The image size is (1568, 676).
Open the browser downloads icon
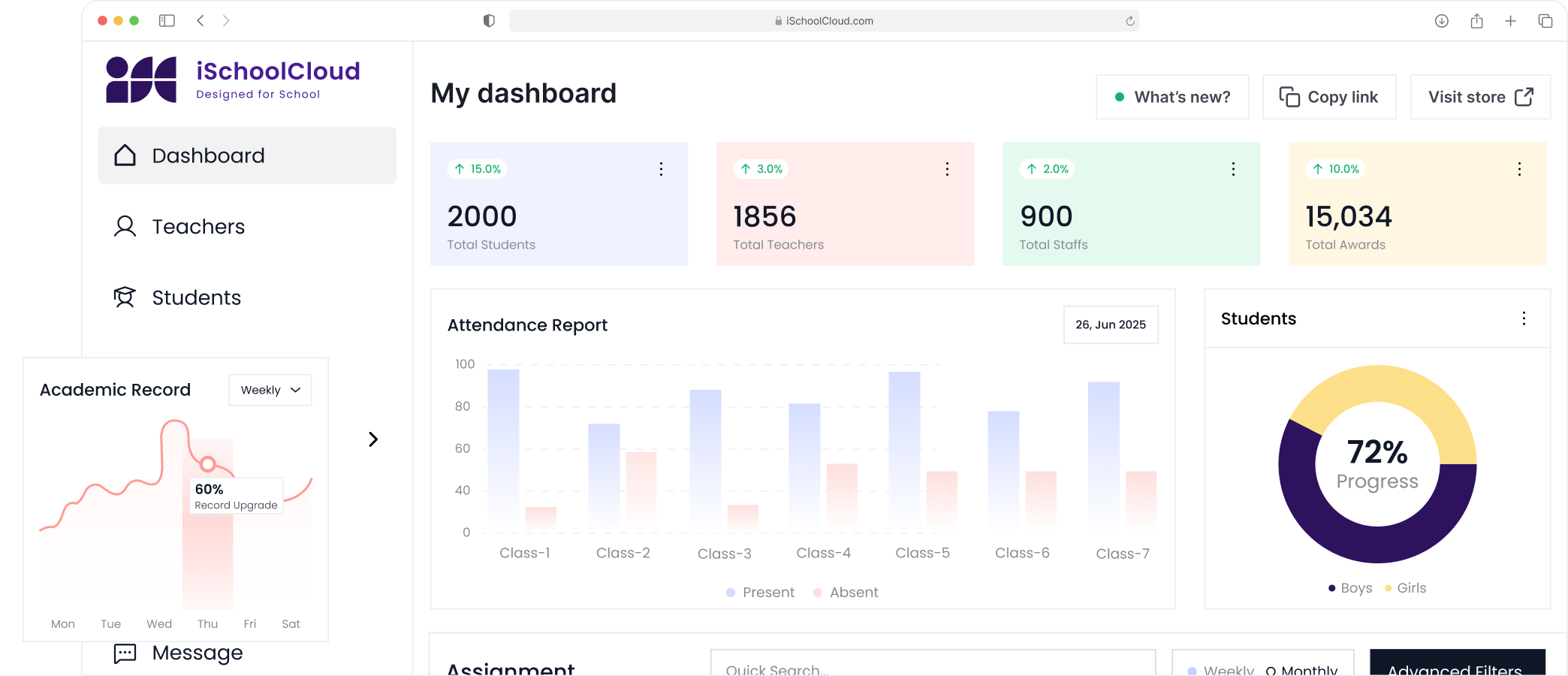pyautogui.click(x=1441, y=21)
